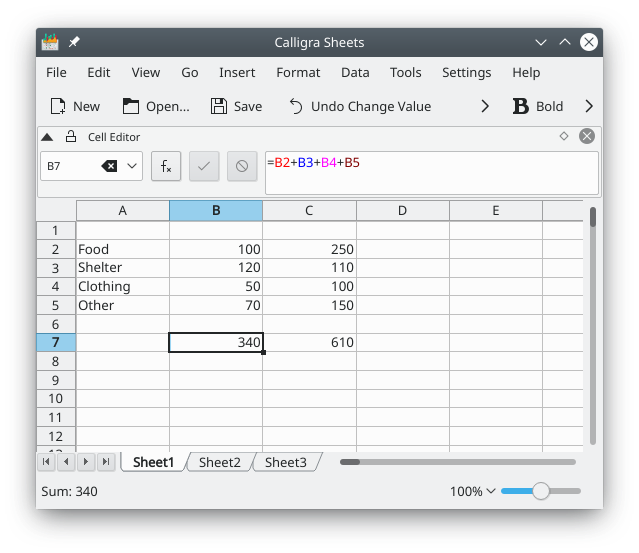Click the zoom slider handle
This screenshot has height=553, width=639.
(541, 491)
